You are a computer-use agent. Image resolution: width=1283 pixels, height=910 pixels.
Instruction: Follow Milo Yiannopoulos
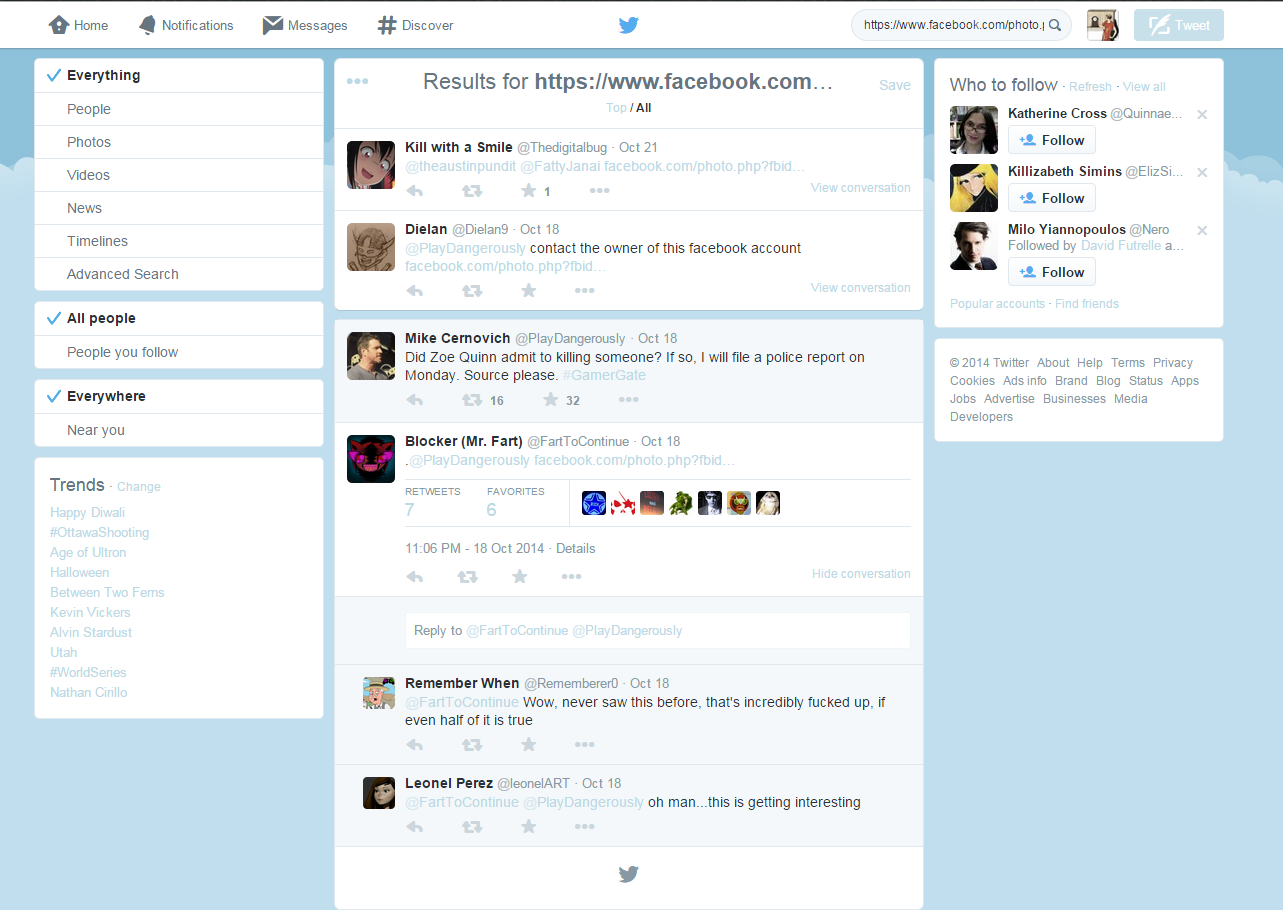pos(1052,272)
